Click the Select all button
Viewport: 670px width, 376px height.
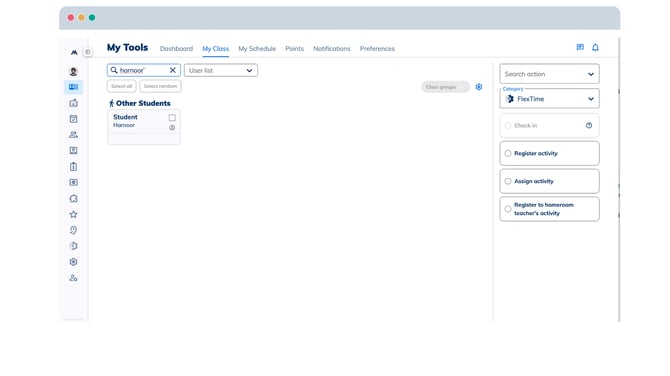click(x=122, y=86)
